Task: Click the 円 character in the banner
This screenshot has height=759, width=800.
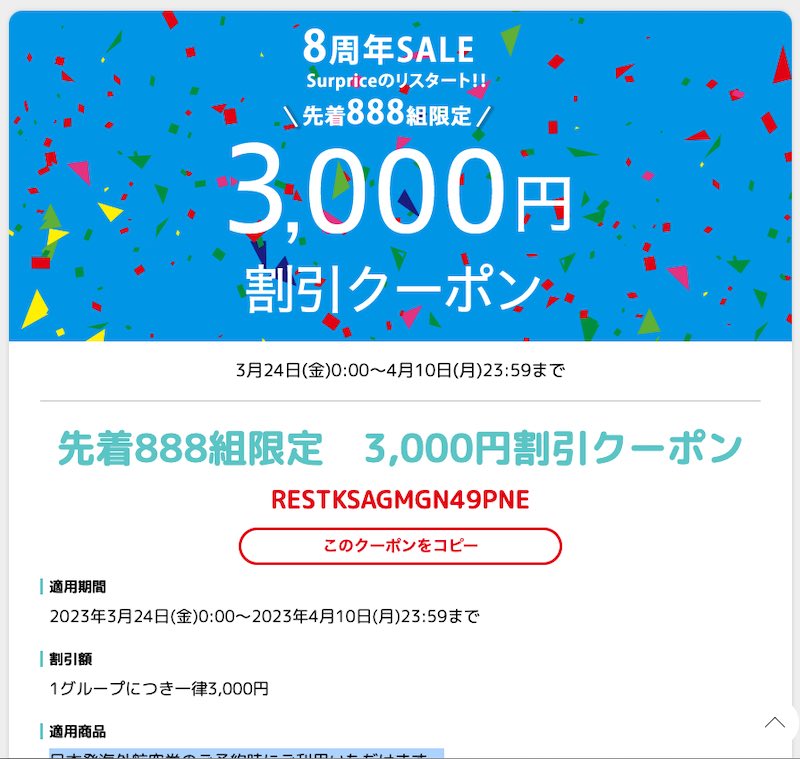Action: (543, 204)
